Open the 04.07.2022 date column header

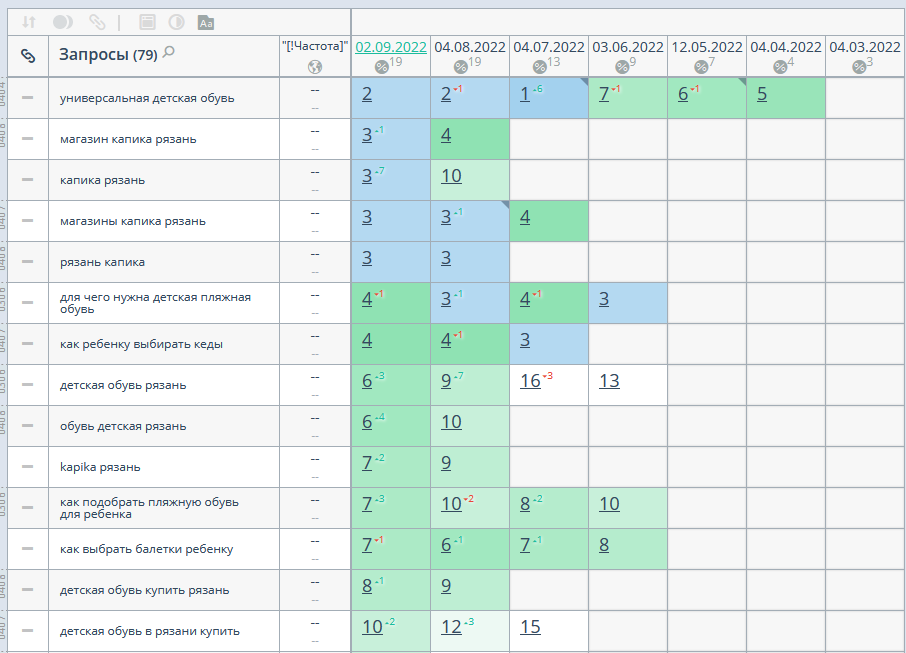(x=549, y=47)
